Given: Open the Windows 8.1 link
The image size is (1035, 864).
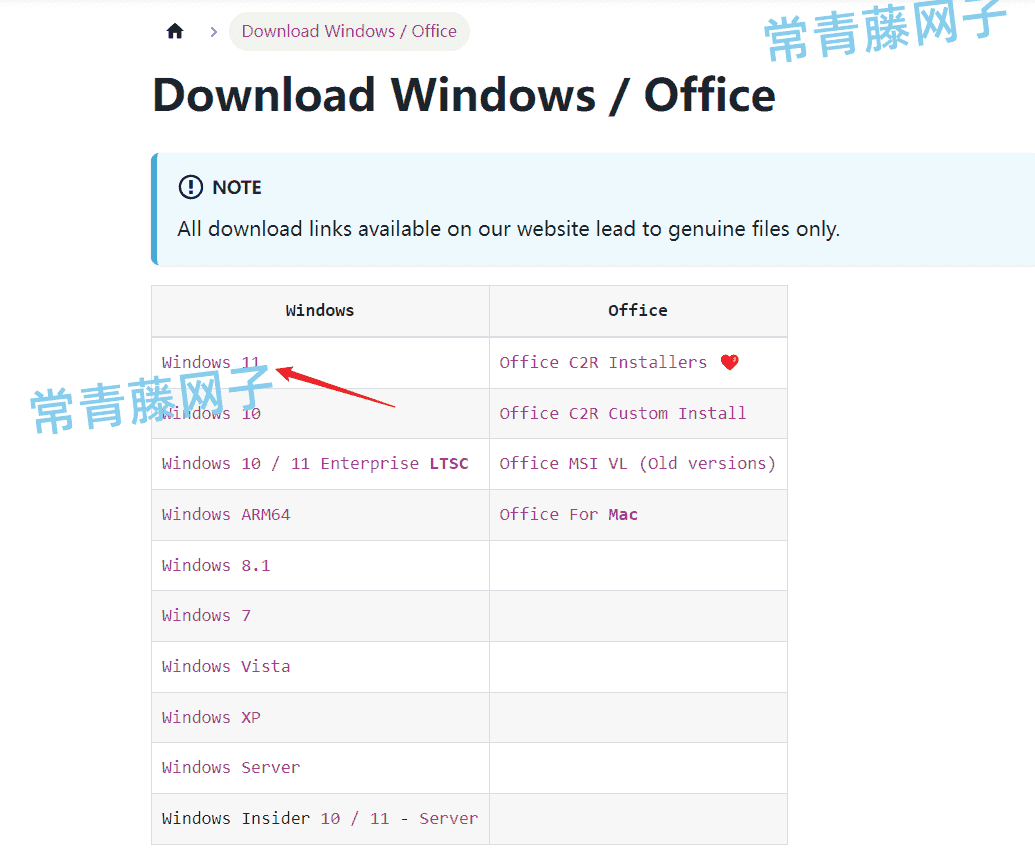Looking at the screenshot, I should (x=216, y=566).
